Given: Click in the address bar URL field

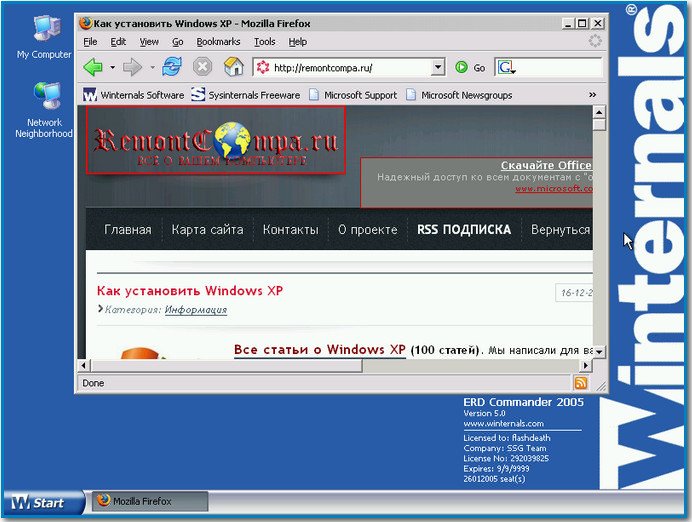Looking at the screenshot, I should (x=351, y=68).
